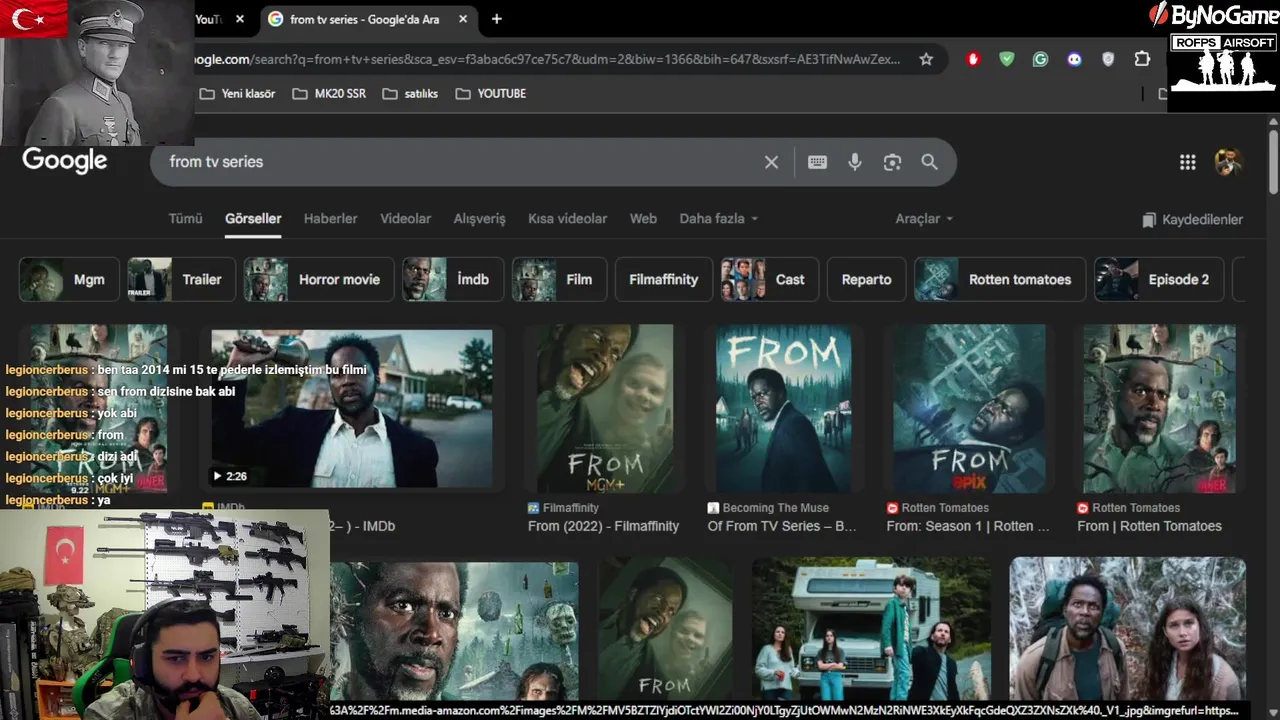The image size is (1280, 720).
Task: Open the Discord-like purple extension icon
Action: pos(1074,59)
